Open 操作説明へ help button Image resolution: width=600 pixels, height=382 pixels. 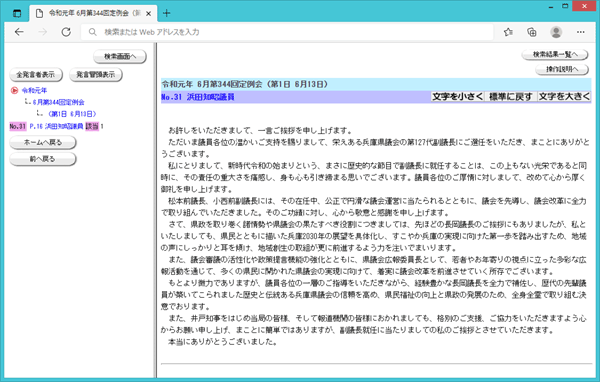[x=562, y=69]
